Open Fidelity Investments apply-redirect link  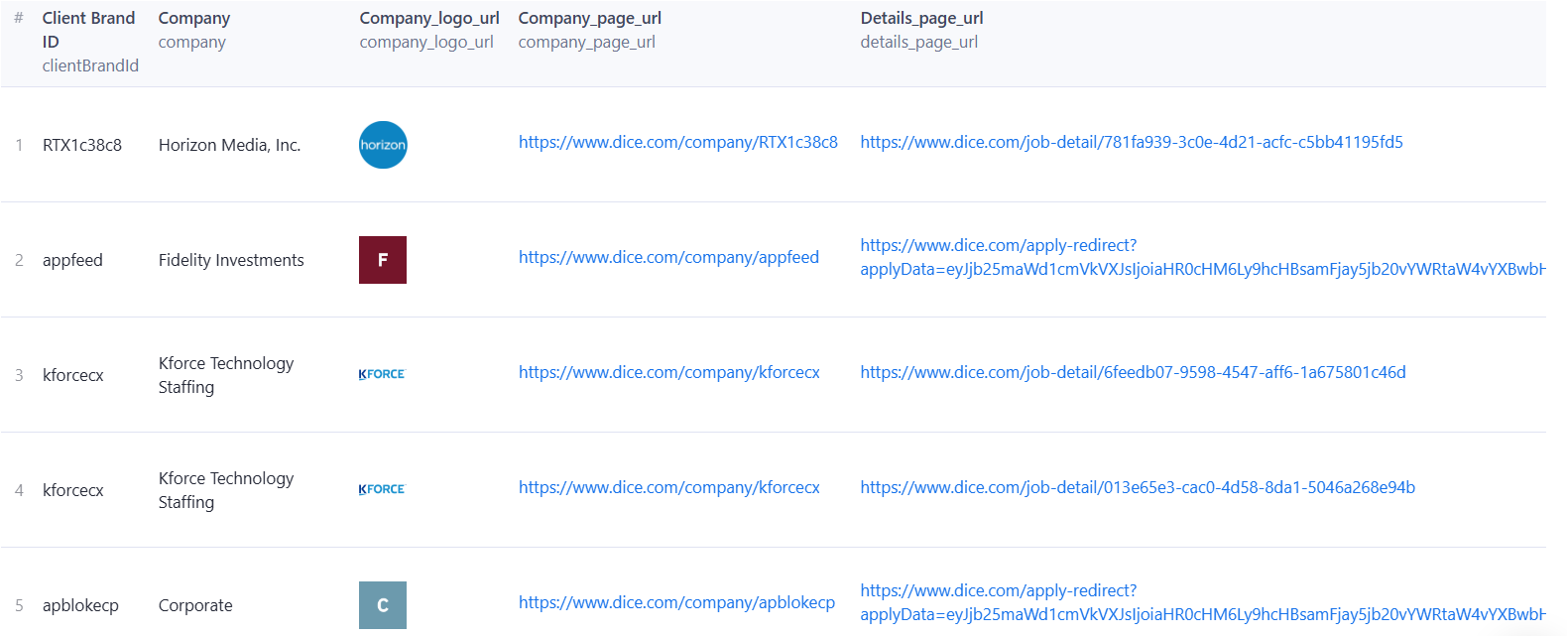click(x=1203, y=257)
